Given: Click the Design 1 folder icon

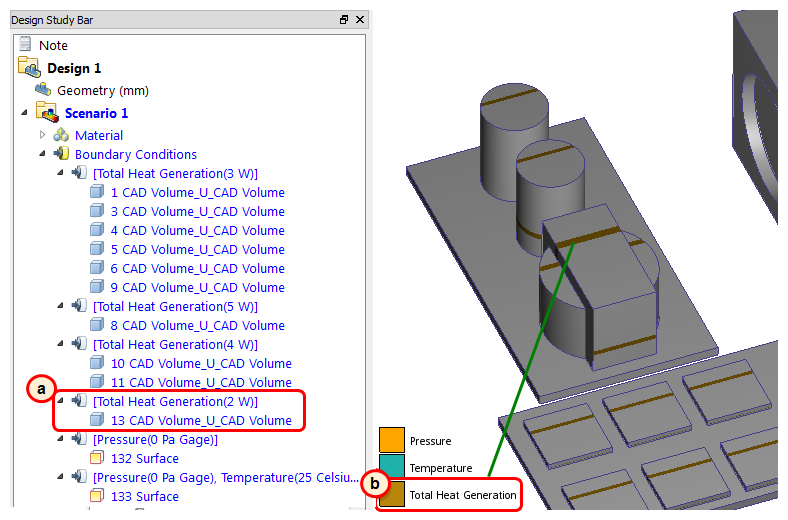Looking at the screenshot, I should coord(29,67).
